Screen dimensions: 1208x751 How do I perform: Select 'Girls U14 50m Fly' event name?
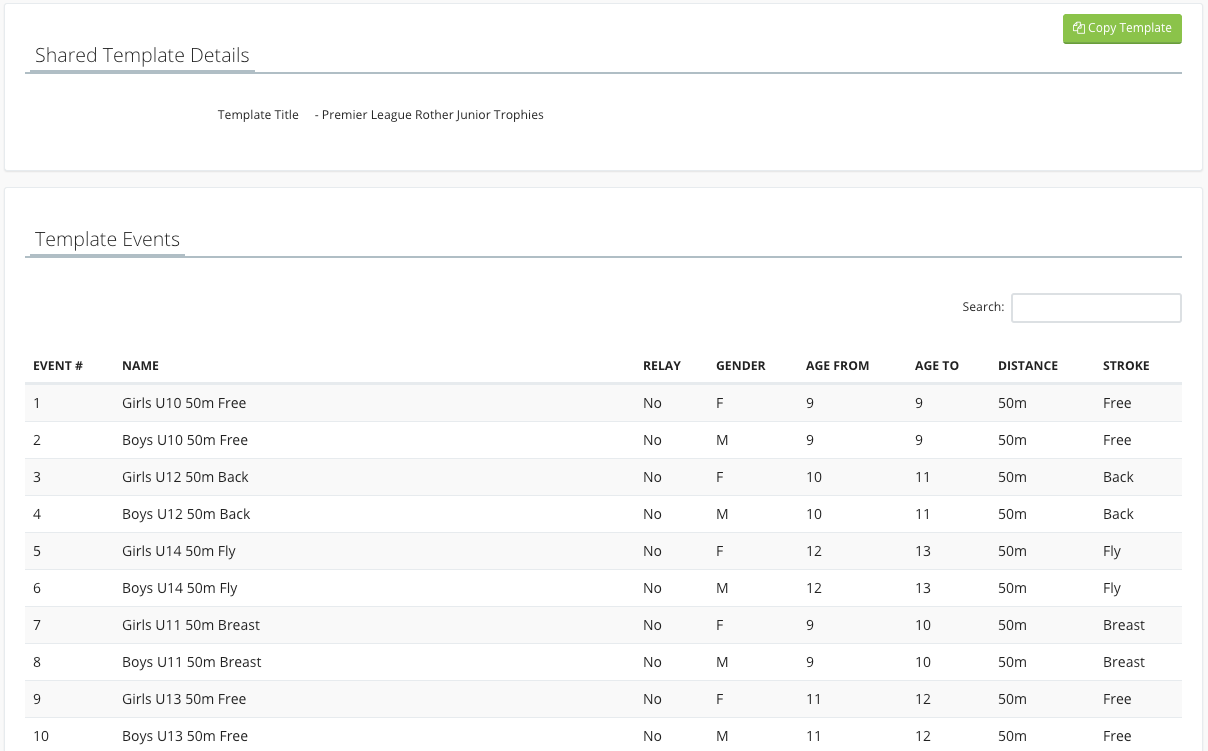pyautogui.click(x=179, y=551)
